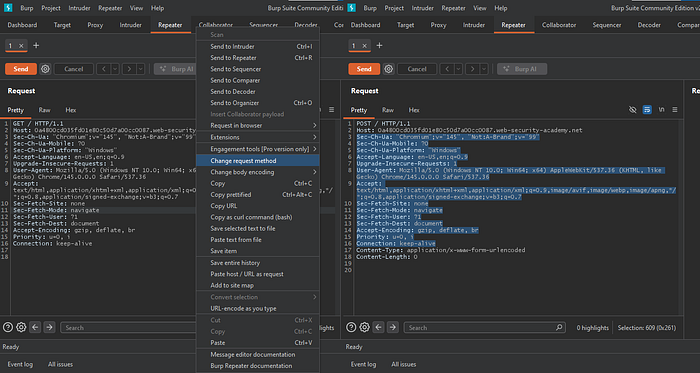Click Content-Length: 0 line in right request
700x373 pixels.
pos(387,257)
